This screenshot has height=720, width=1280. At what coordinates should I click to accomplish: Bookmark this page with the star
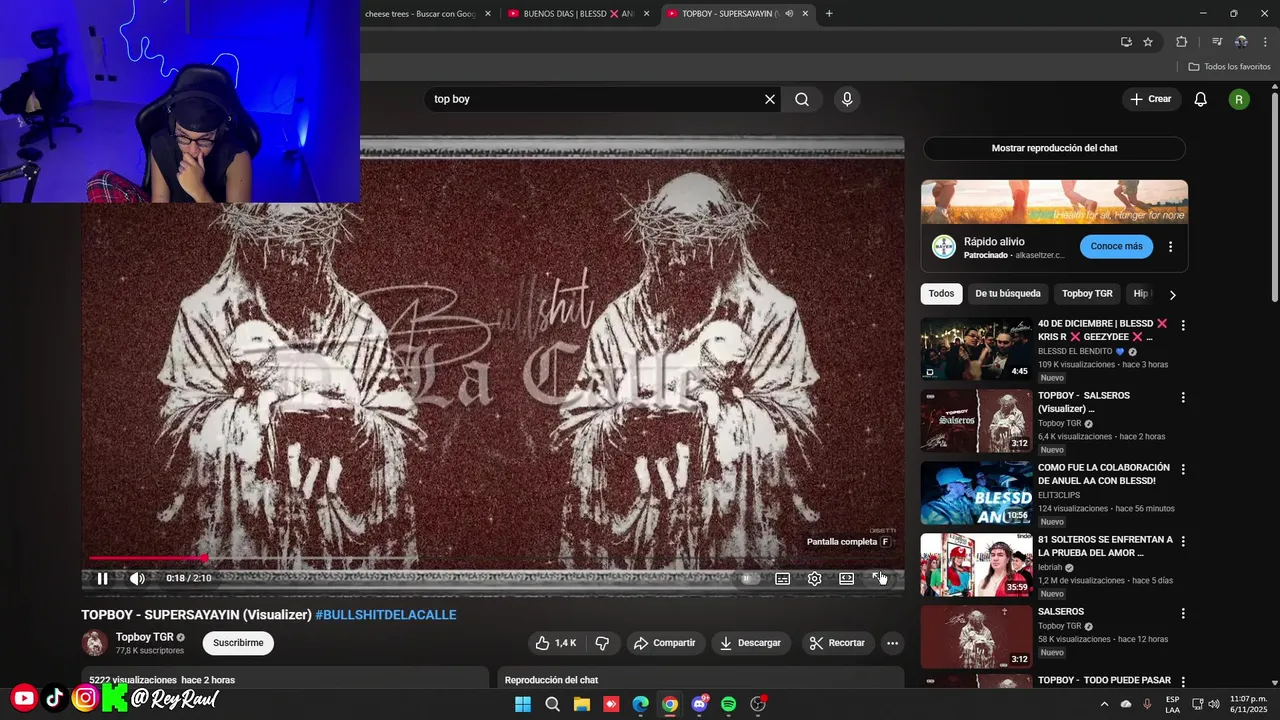pos(1148,42)
